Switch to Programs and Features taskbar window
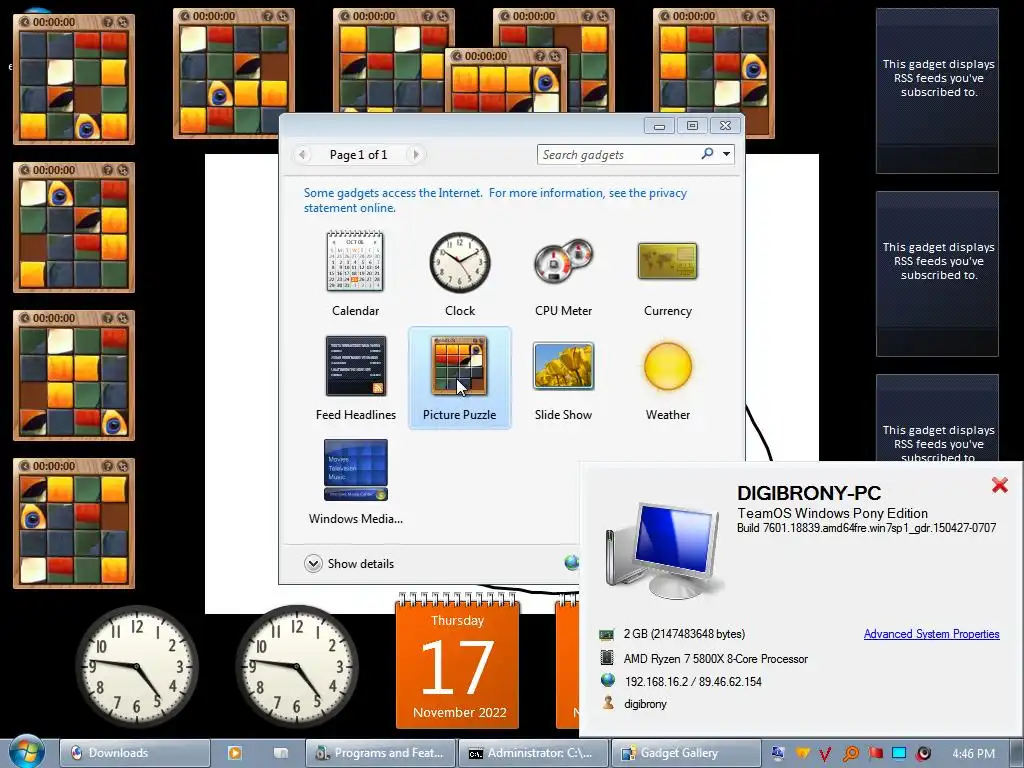Screen dimensions: 1024x768 (x=380, y=753)
